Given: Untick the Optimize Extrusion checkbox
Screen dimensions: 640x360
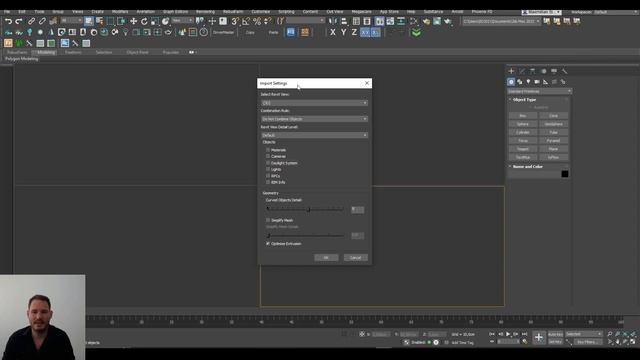Looking at the screenshot, I should [268, 244].
